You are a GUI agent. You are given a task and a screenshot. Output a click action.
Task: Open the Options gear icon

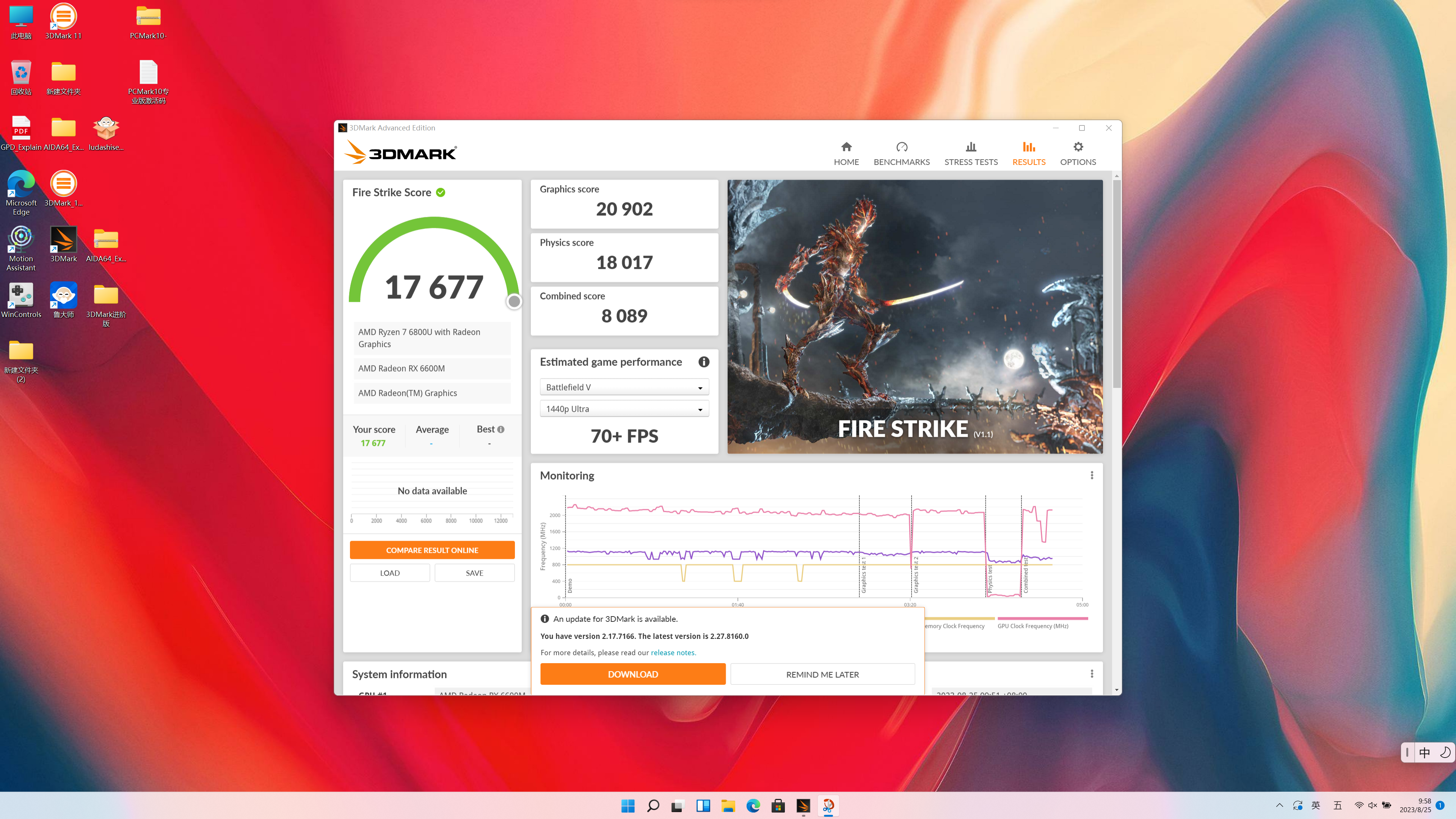pos(1078,147)
